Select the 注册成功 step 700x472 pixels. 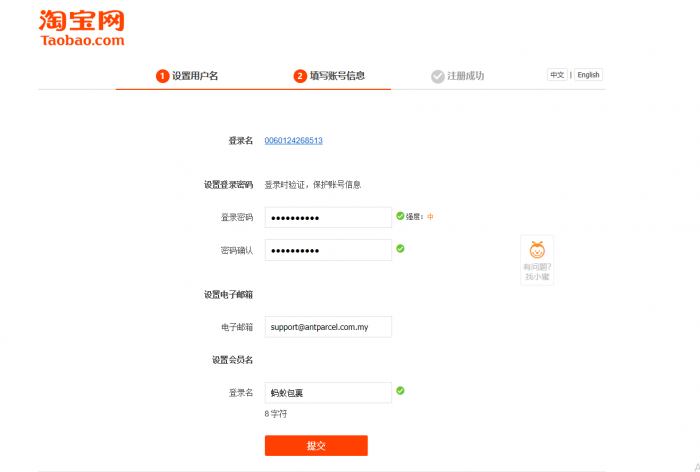click(458, 76)
